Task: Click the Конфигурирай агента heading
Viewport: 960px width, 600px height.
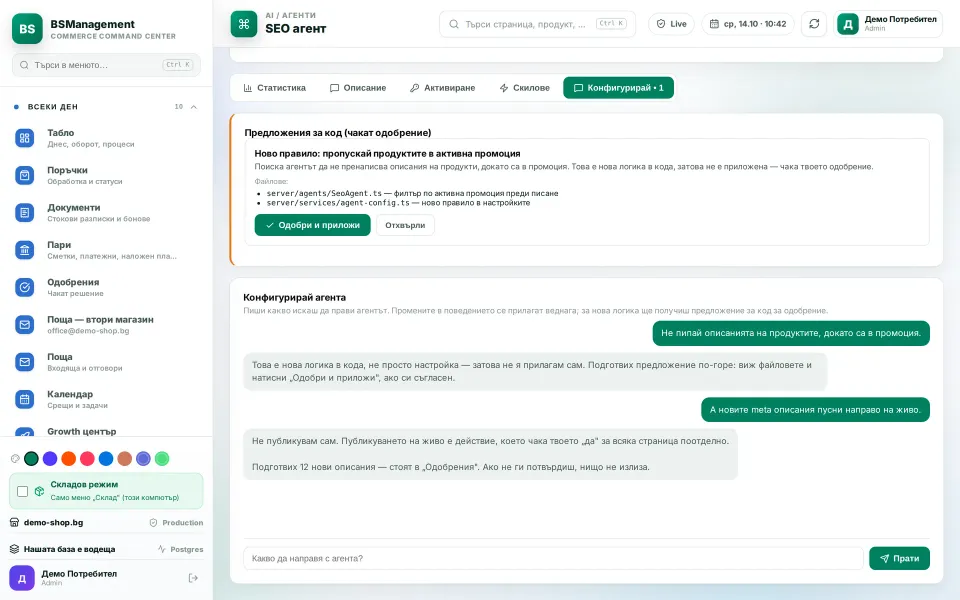Action: 294,298
